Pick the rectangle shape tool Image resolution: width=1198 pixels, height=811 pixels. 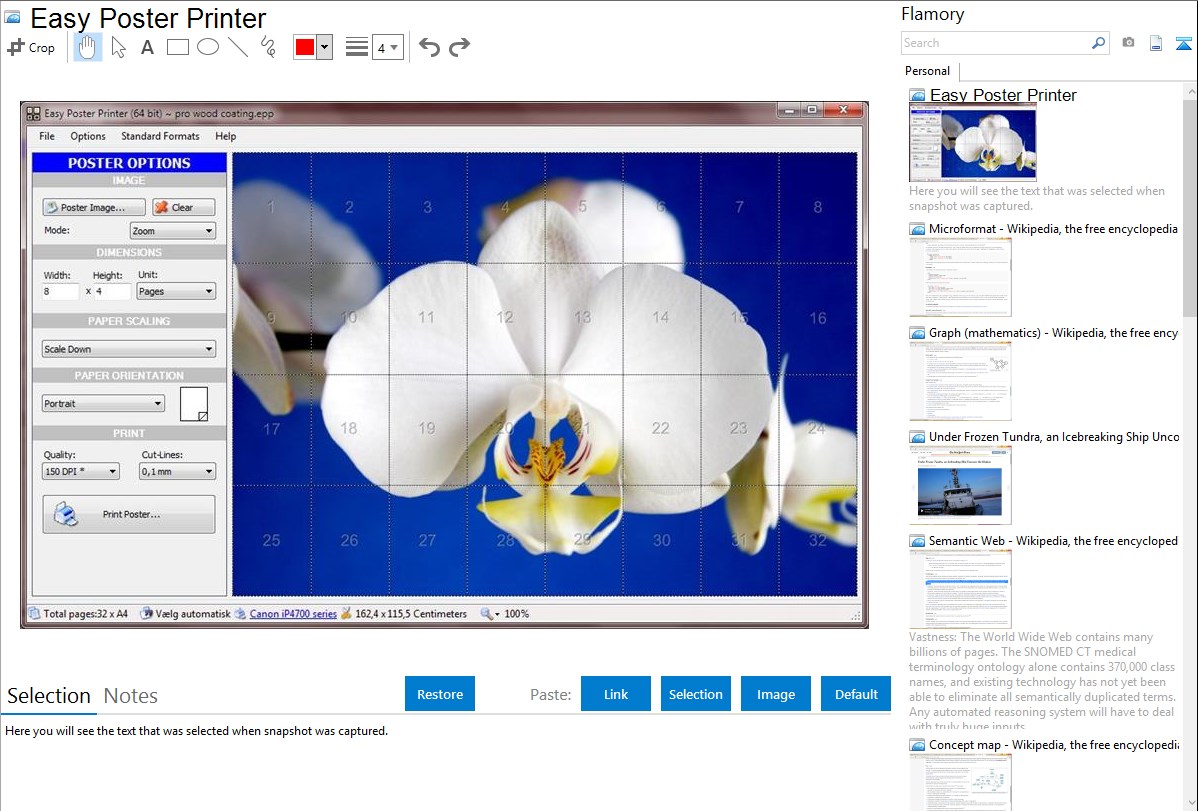(178, 47)
